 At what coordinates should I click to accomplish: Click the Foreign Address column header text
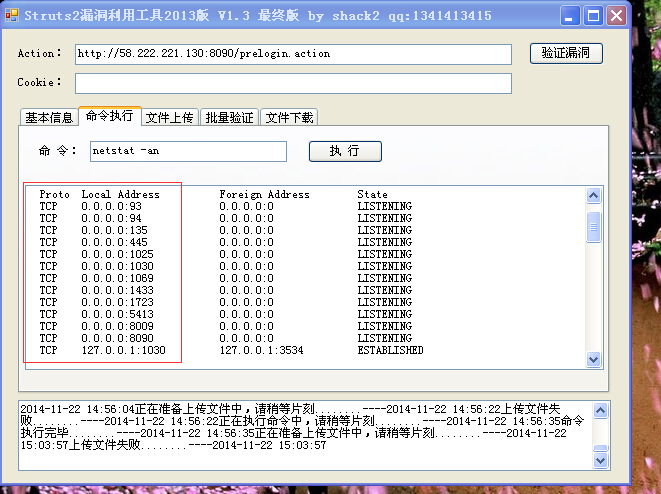pos(264,194)
